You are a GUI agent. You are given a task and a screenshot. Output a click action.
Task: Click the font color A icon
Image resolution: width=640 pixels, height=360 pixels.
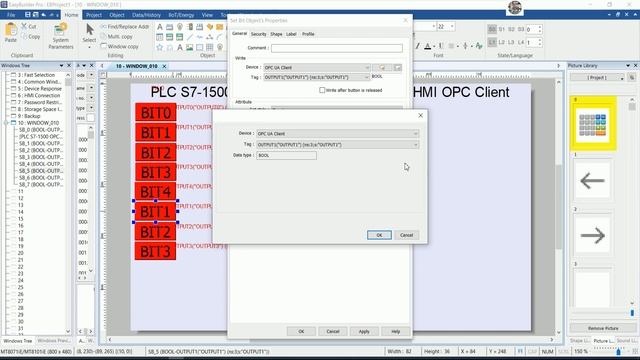427,46
